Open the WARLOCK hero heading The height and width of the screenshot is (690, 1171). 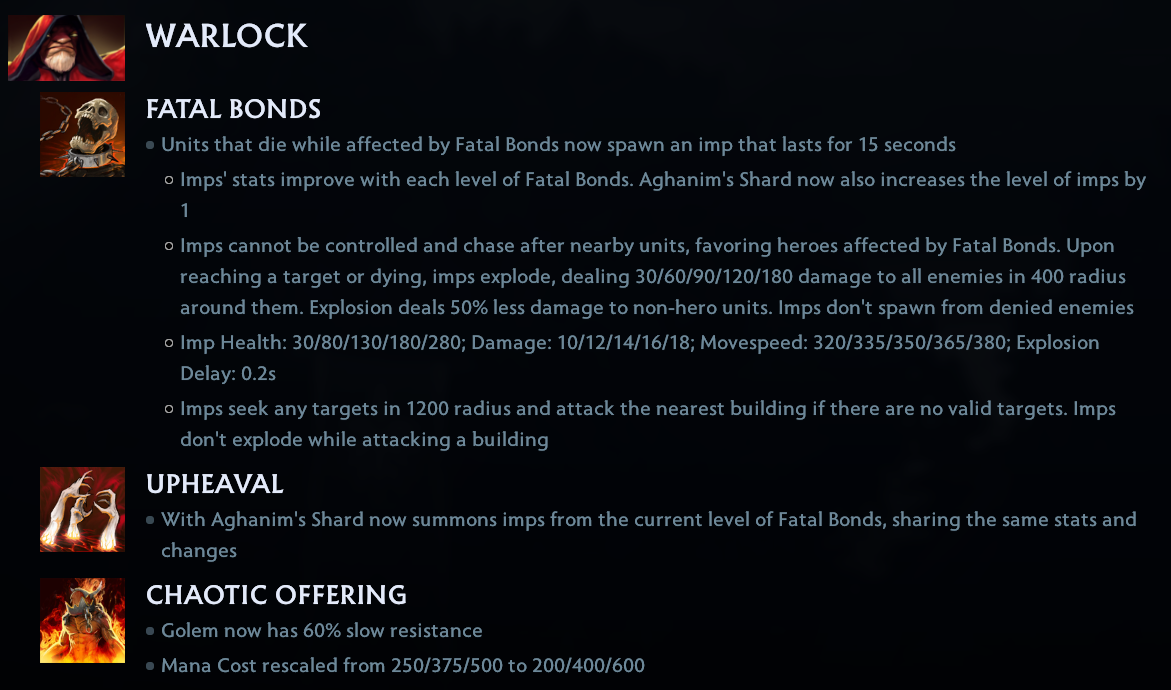point(227,37)
